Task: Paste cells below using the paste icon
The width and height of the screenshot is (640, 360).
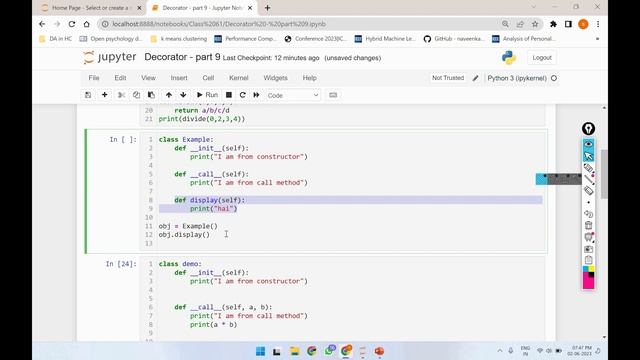Action: [x=151, y=95]
